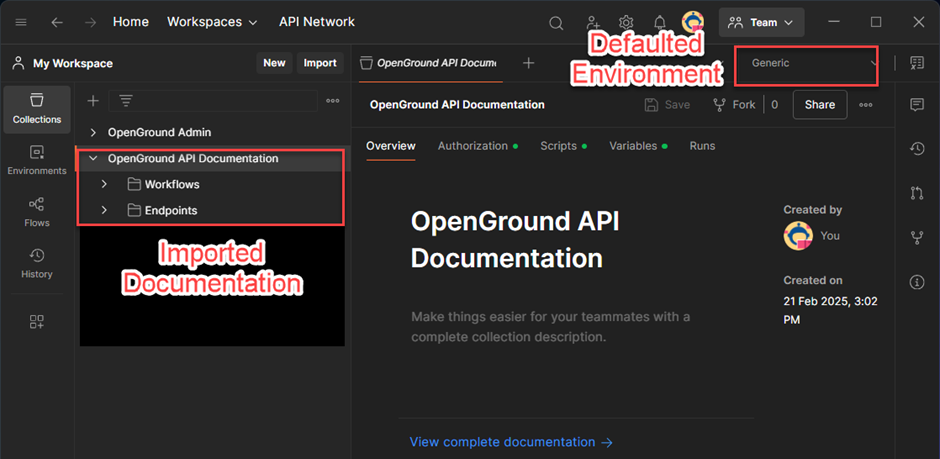940x459 pixels.
Task: Click the OpenGround API Documentation title heading
Action: pyautogui.click(x=515, y=240)
